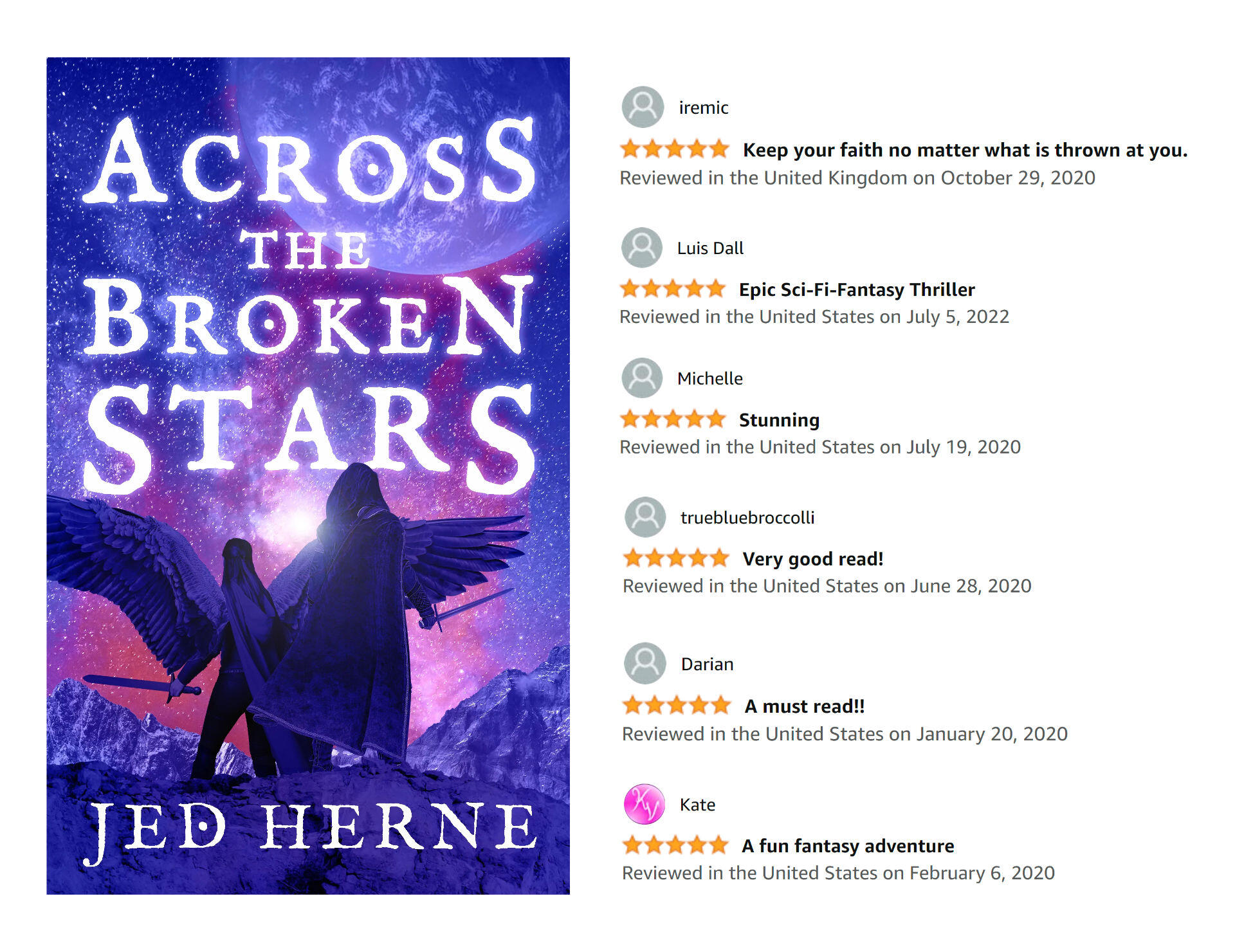Click the username "truebluebroccolli"
The height and width of the screenshot is (952, 1235).
[x=747, y=517]
